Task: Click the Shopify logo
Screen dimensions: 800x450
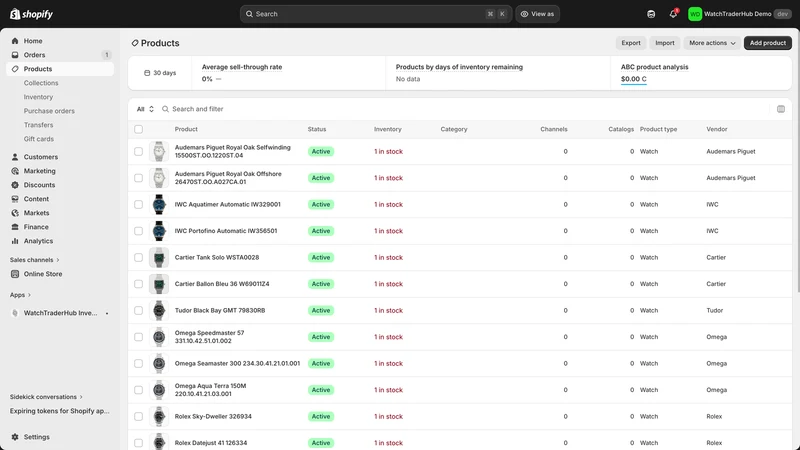Action: (x=31, y=14)
